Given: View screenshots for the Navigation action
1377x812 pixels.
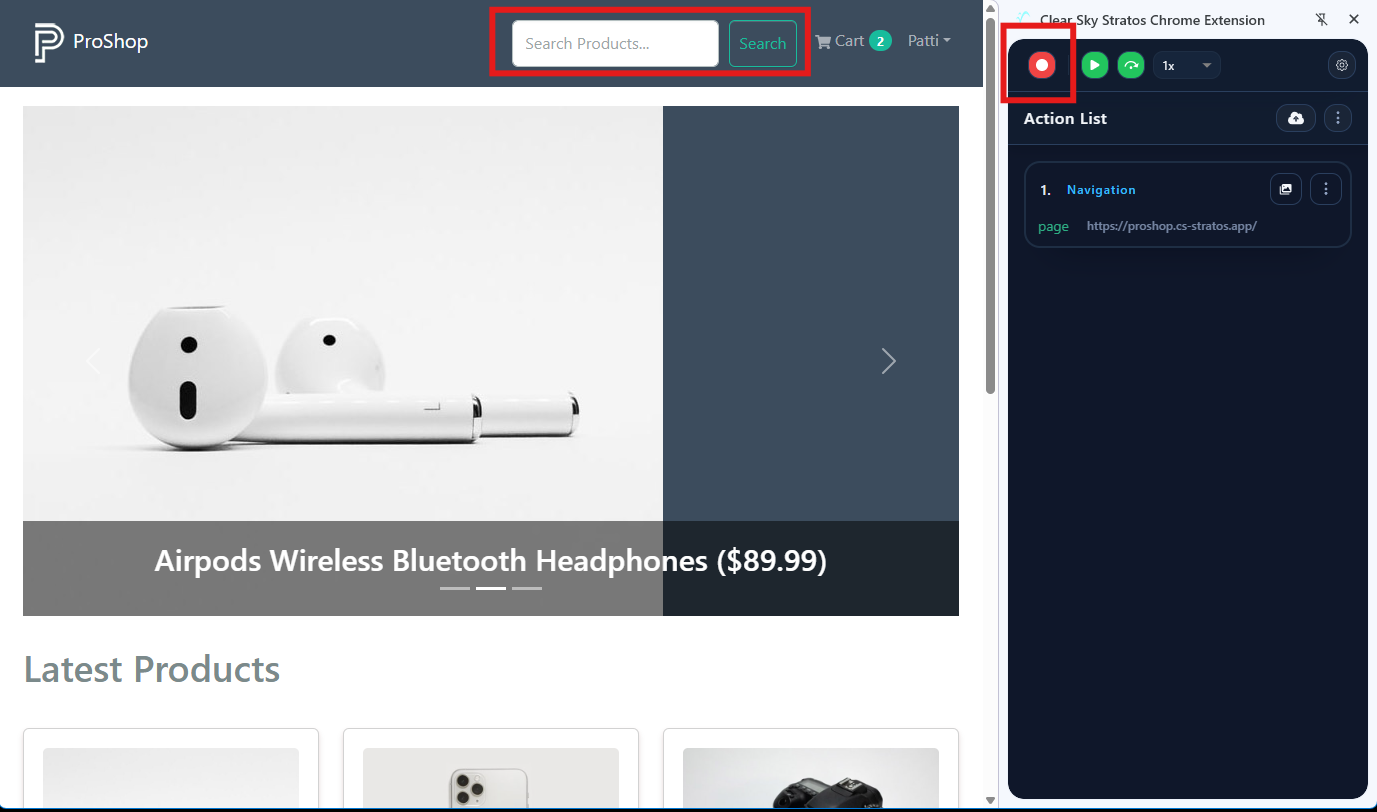Looking at the screenshot, I should (1285, 189).
